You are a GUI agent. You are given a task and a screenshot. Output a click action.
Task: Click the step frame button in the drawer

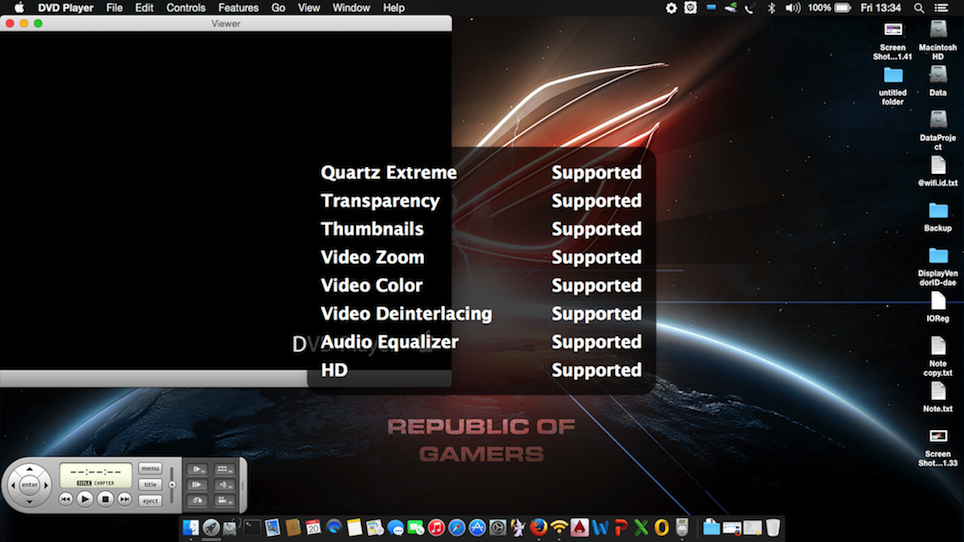click(x=197, y=485)
